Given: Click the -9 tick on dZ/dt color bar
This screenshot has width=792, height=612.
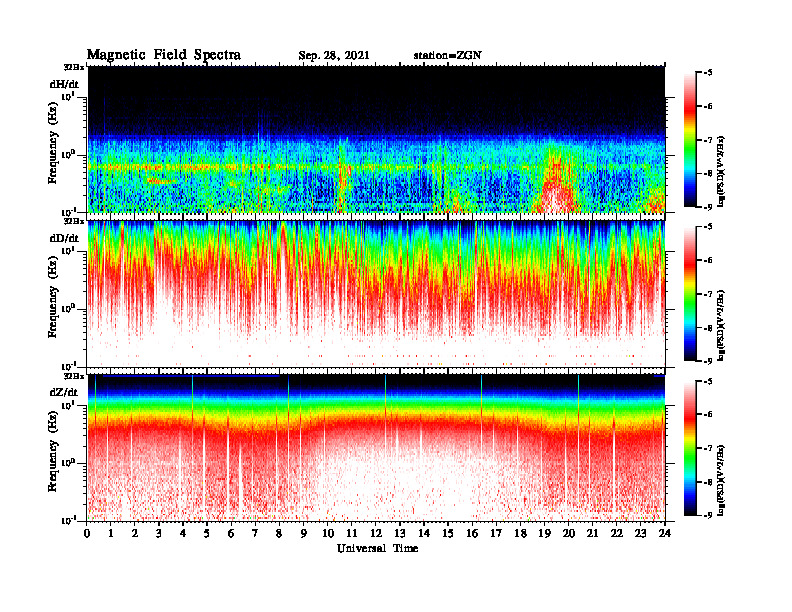Looking at the screenshot, I should 708,515.
